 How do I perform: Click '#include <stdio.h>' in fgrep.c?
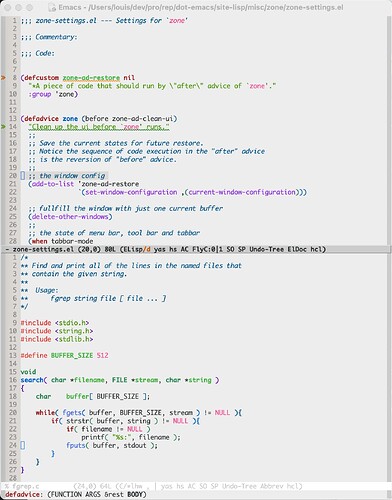[55, 323]
